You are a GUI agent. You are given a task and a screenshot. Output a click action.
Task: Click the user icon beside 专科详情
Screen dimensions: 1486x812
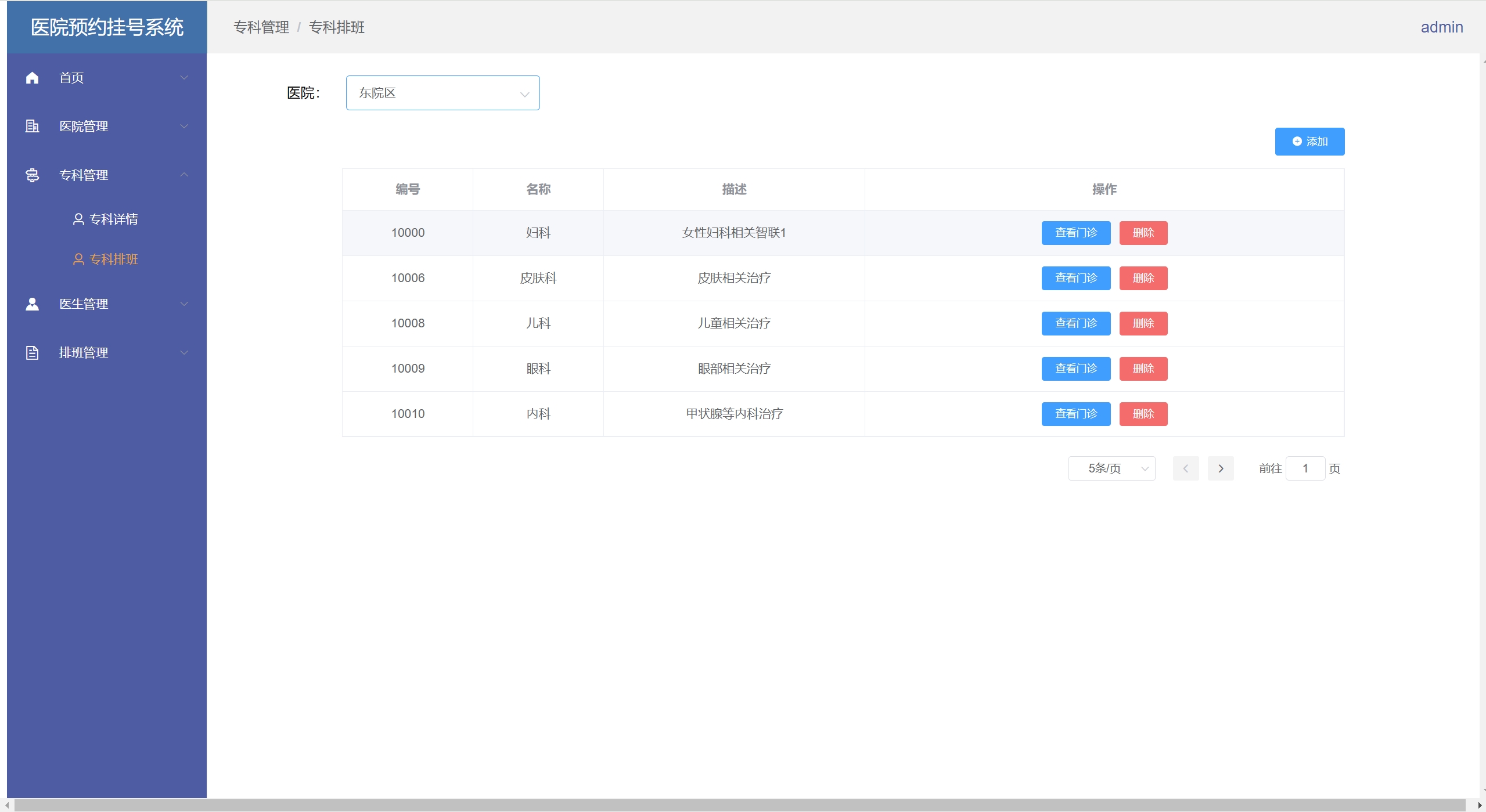click(x=78, y=219)
